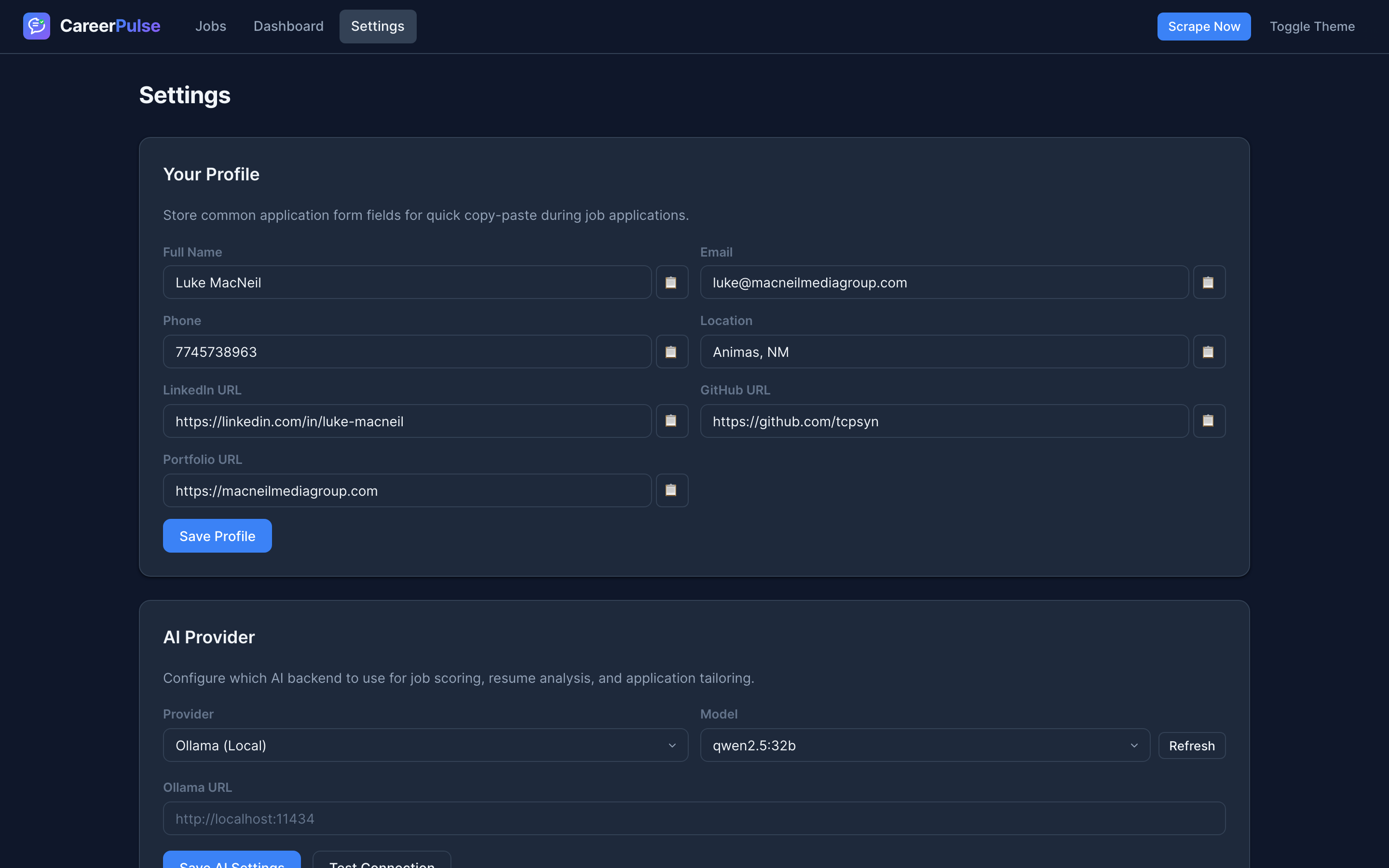The height and width of the screenshot is (868, 1389).
Task: Copy the Location to clipboard
Action: point(1209,352)
